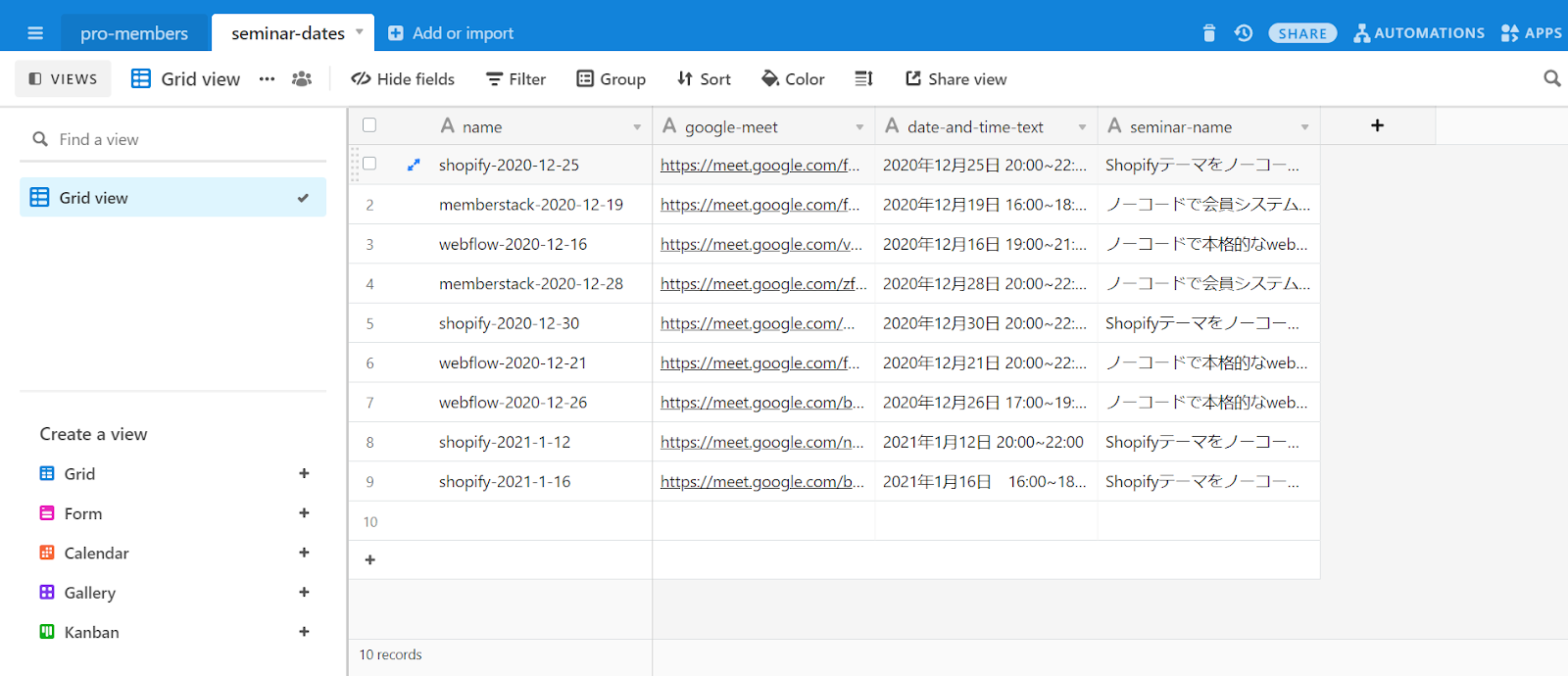Expand the shopify-2020-12-25 record
The image size is (1568, 676).
click(x=414, y=165)
